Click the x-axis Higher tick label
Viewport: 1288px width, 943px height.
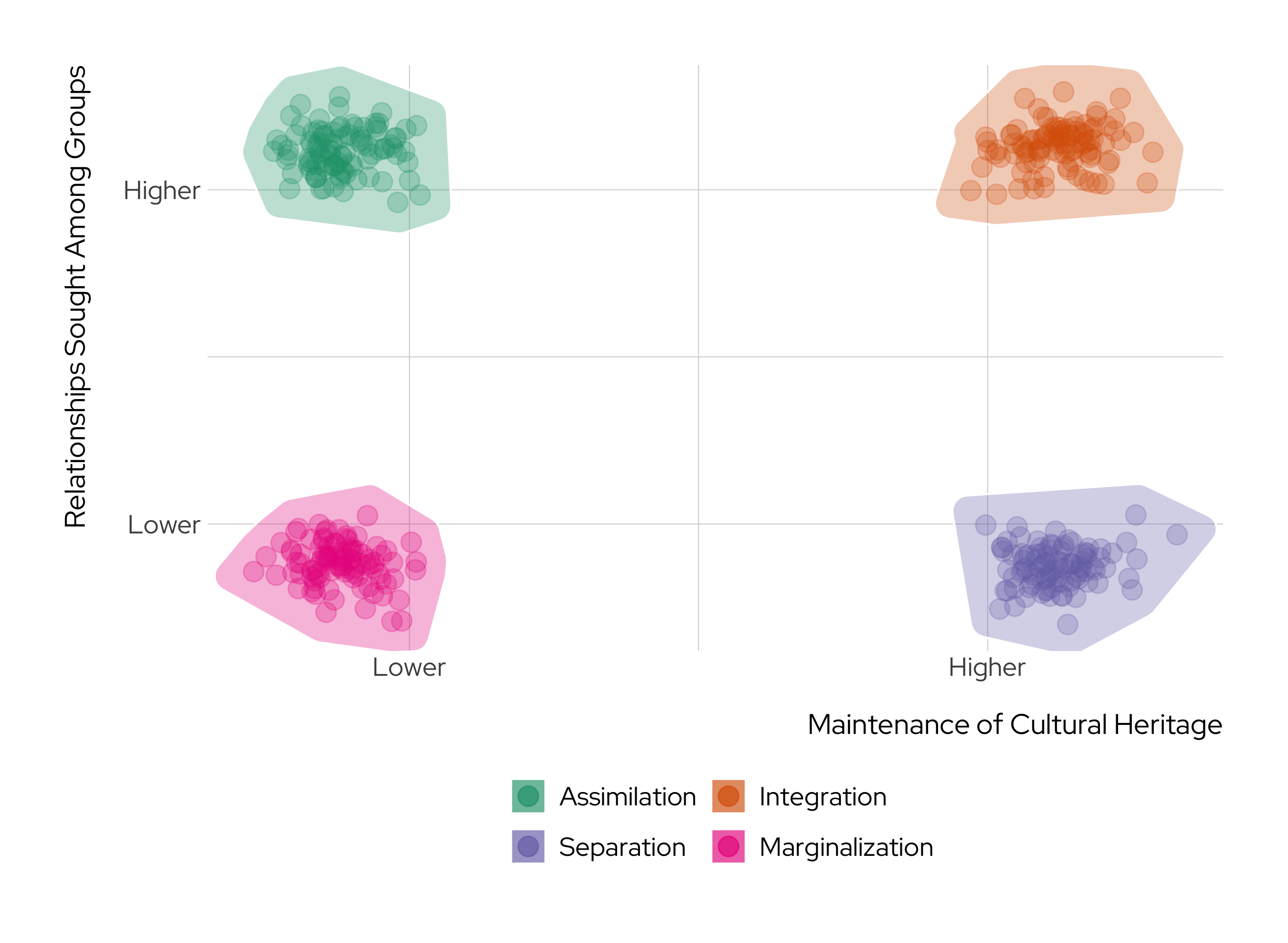tap(987, 667)
